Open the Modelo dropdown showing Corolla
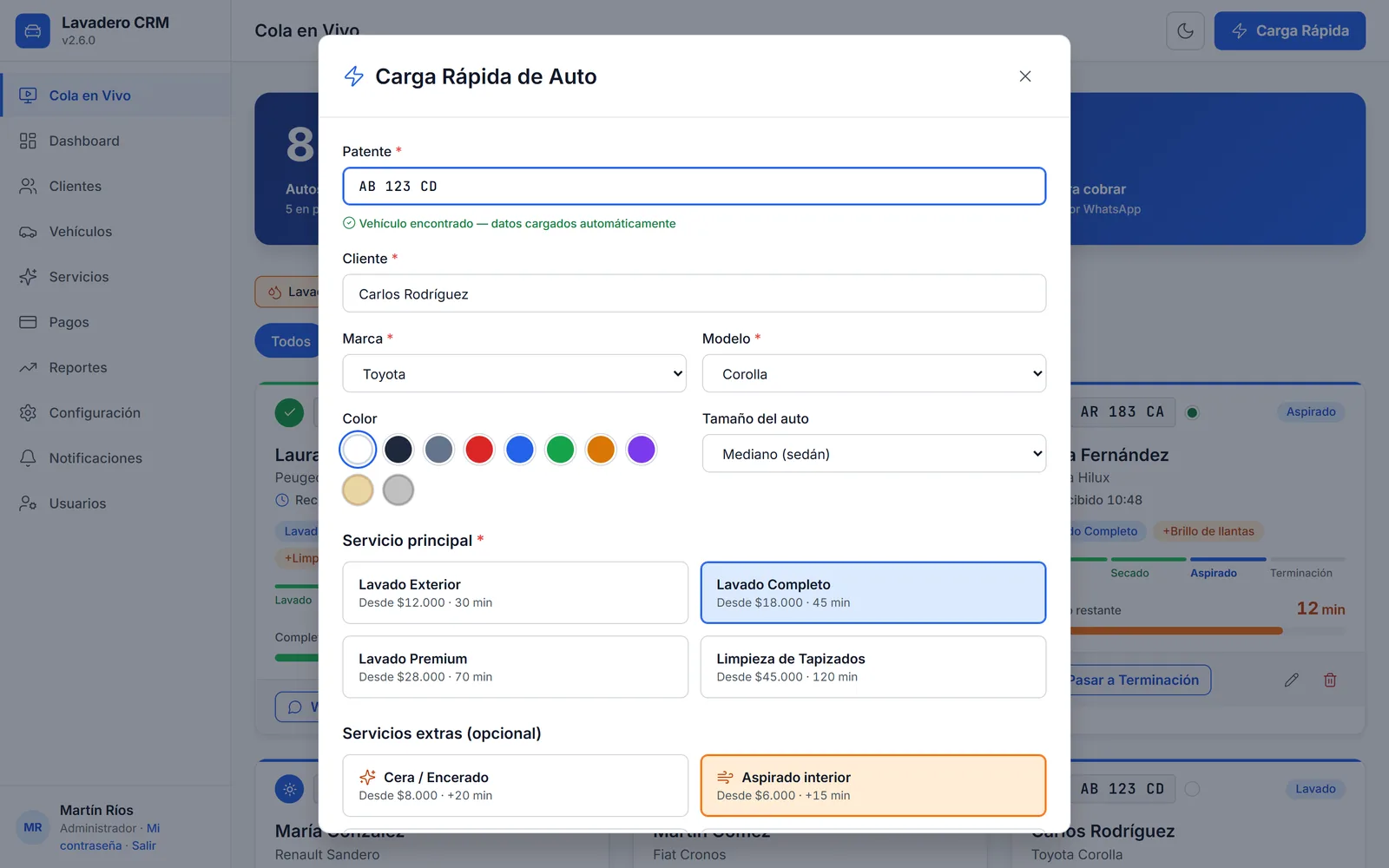1389x868 pixels. click(x=874, y=373)
